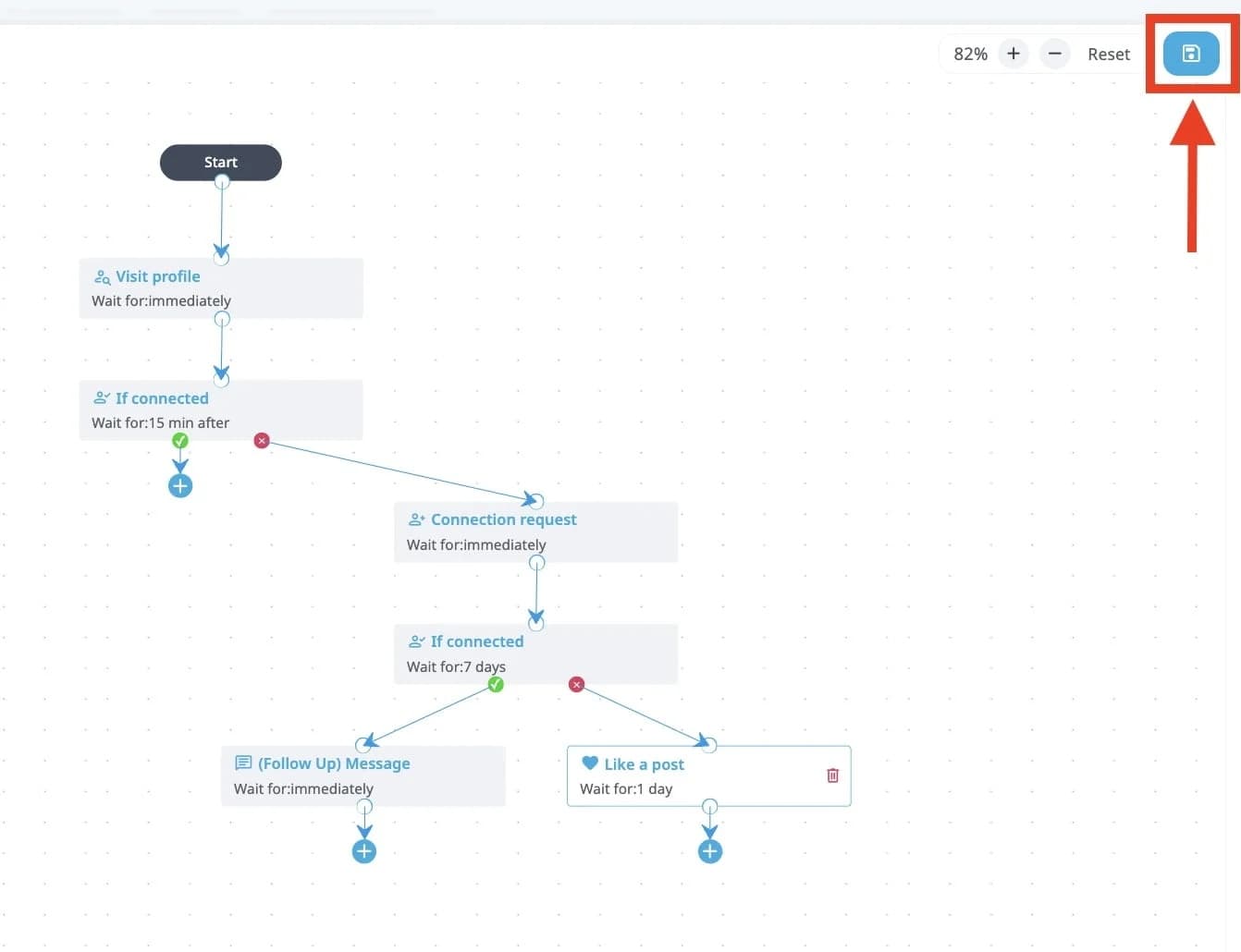This screenshot has height=952, width=1241.
Task: Click "Wait for:immediately" under (Follow Up) Message
Action: pos(304,789)
